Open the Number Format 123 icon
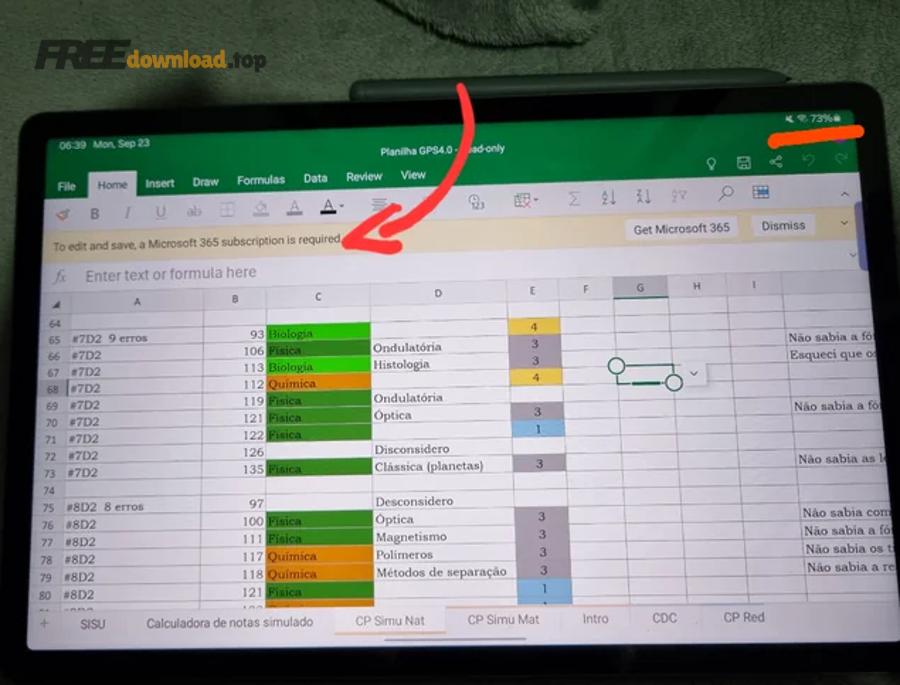900x685 pixels. (x=476, y=202)
